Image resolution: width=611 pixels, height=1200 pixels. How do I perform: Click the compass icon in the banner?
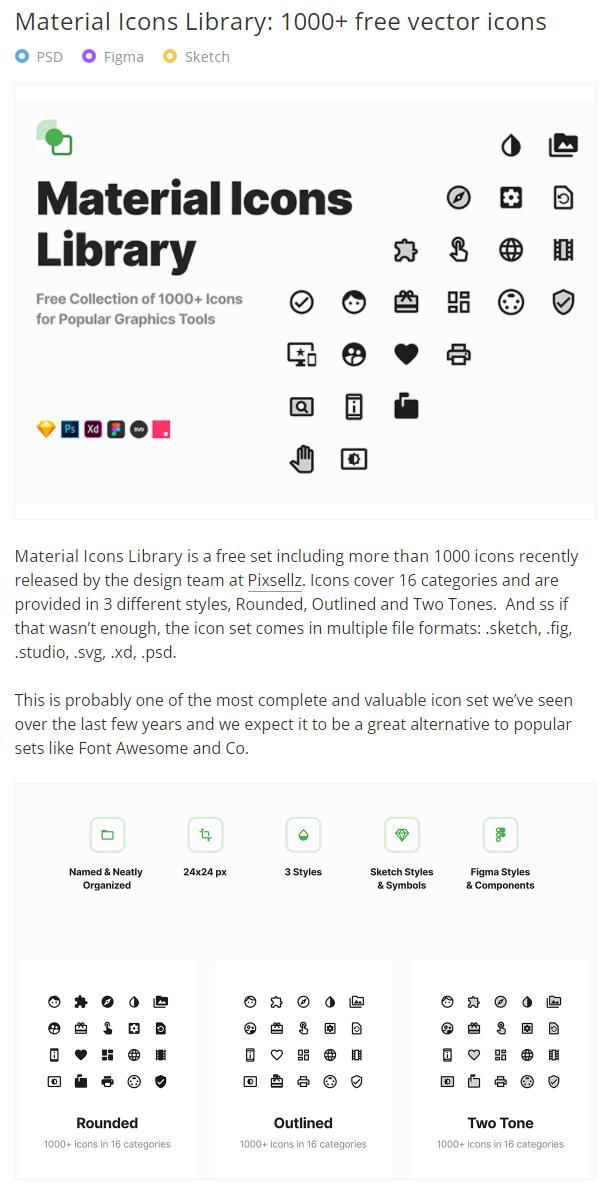[458, 197]
